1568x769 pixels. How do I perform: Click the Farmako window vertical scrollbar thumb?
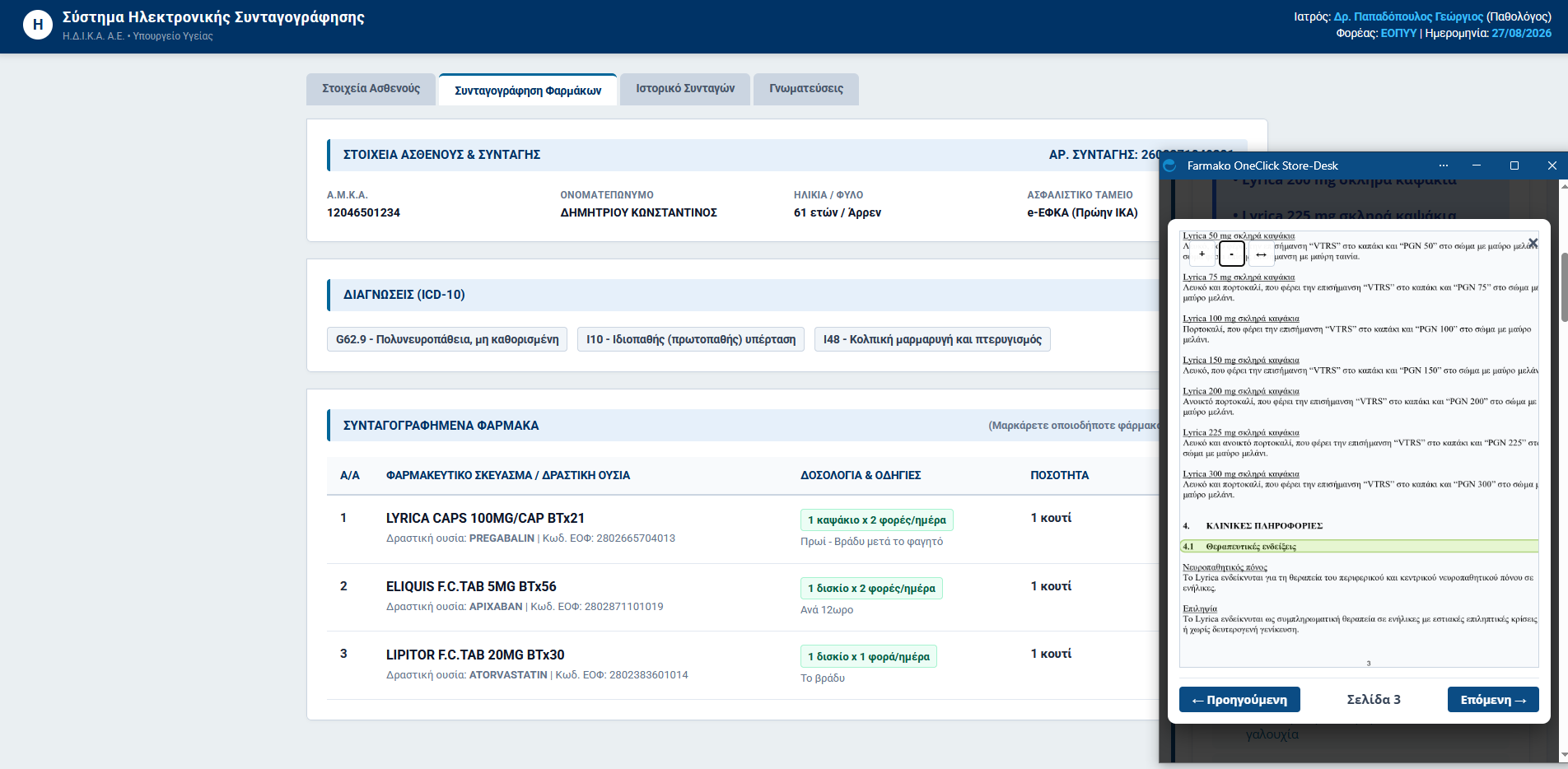1564,287
